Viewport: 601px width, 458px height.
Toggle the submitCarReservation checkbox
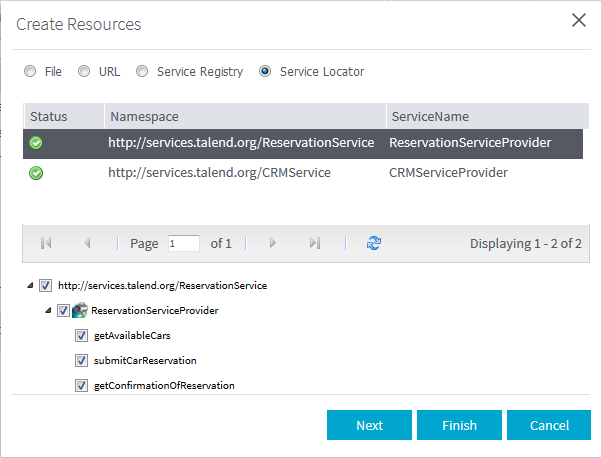[82, 360]
